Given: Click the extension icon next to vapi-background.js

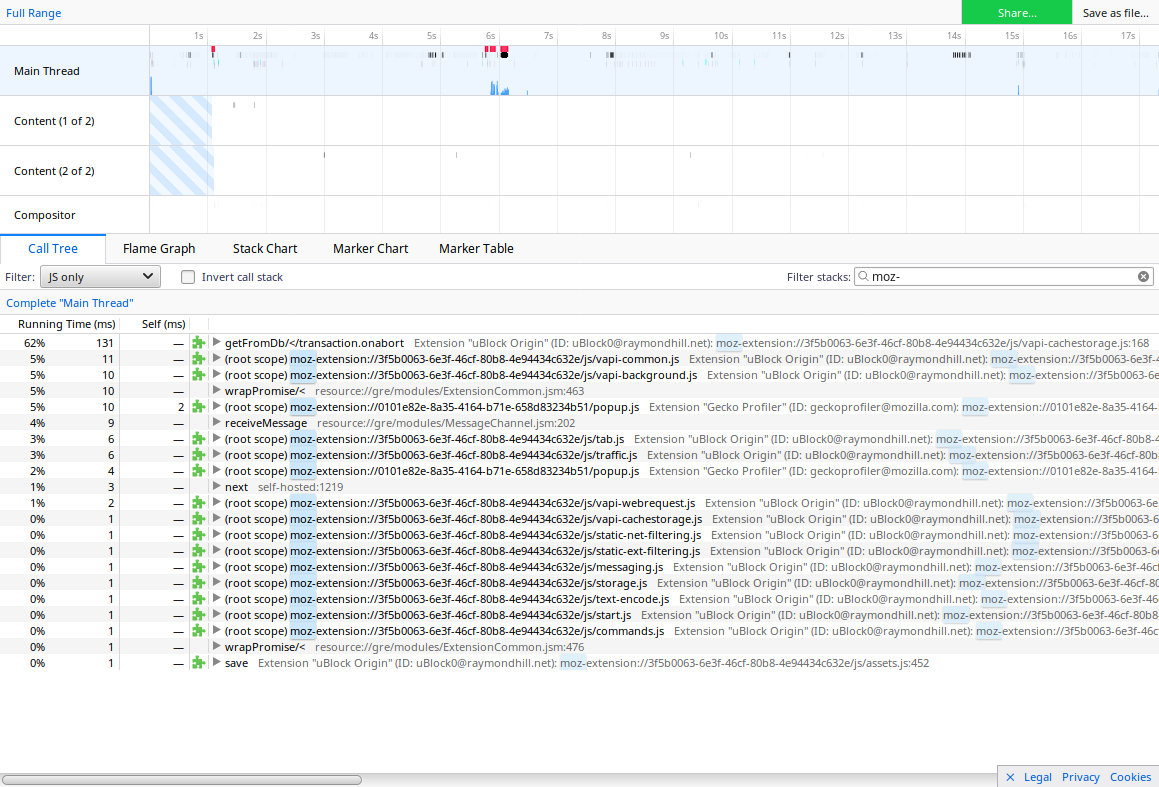Looking at the screenshot, I should point(198,375).
